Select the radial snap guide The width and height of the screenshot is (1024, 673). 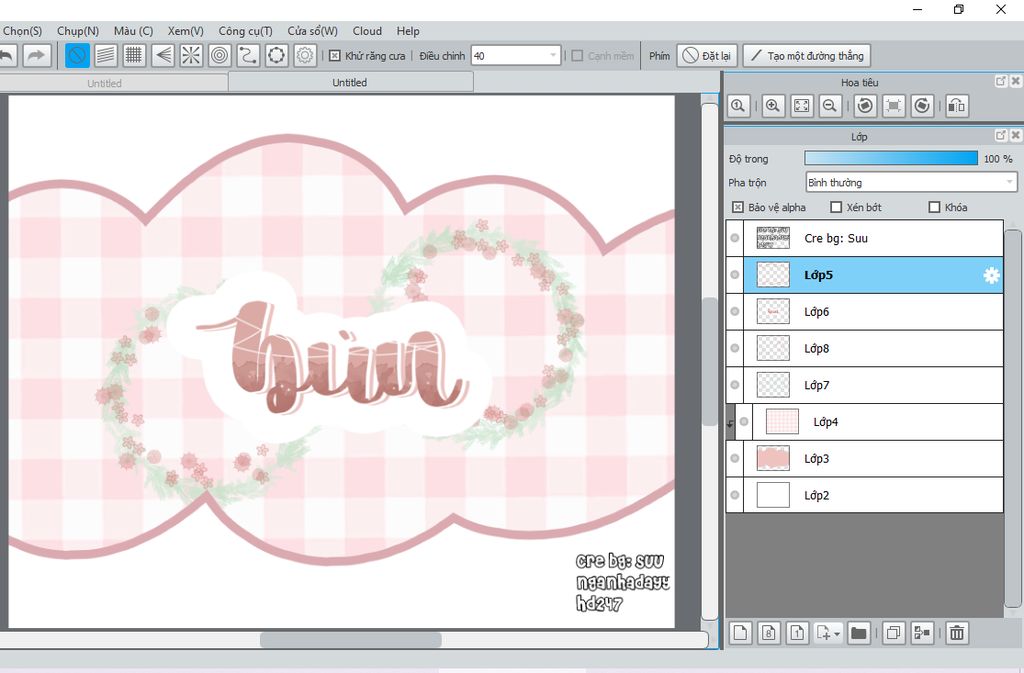(191, 56)
